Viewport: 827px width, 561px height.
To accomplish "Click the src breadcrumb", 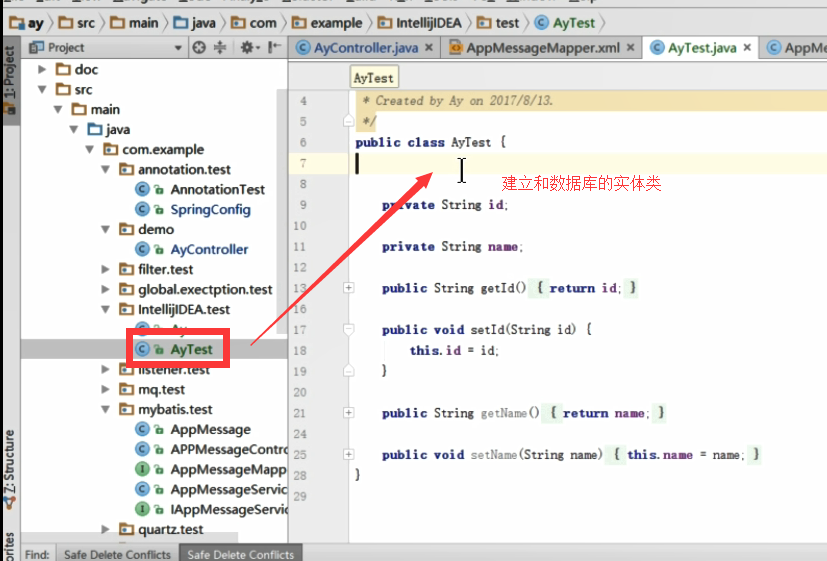I will (76, 23).
